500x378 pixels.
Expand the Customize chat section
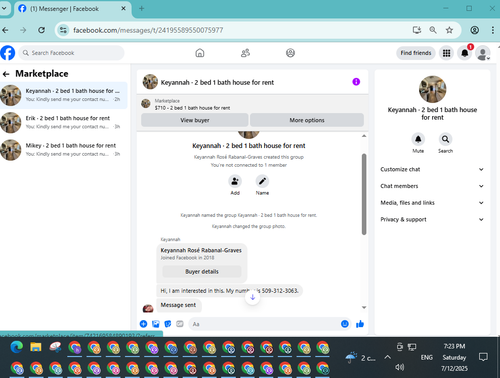coord(432,169)
